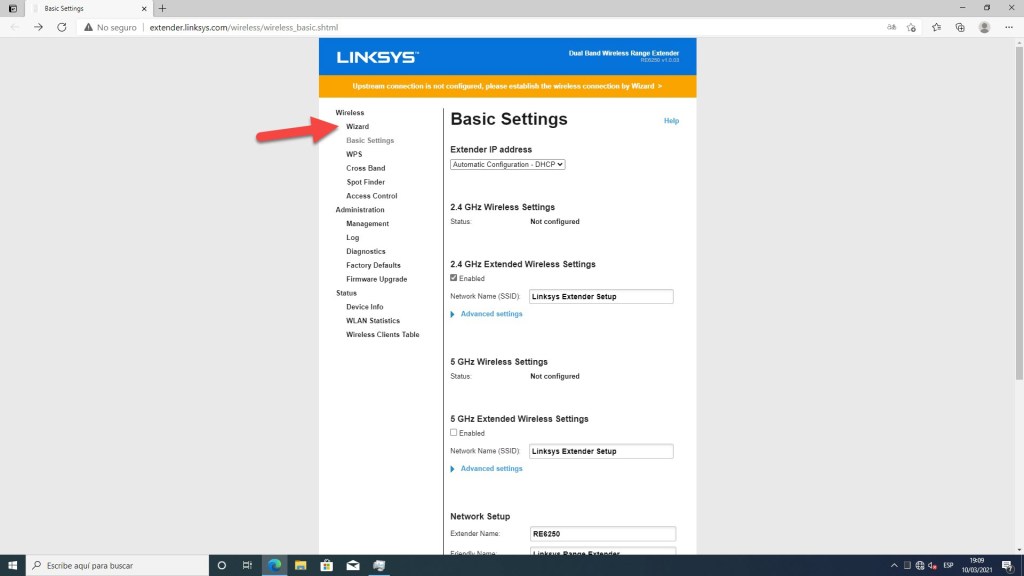Click the 2.4 GHz Network Name field
The height and width of the screenshot is (576, 1024).
pos(600,297)
